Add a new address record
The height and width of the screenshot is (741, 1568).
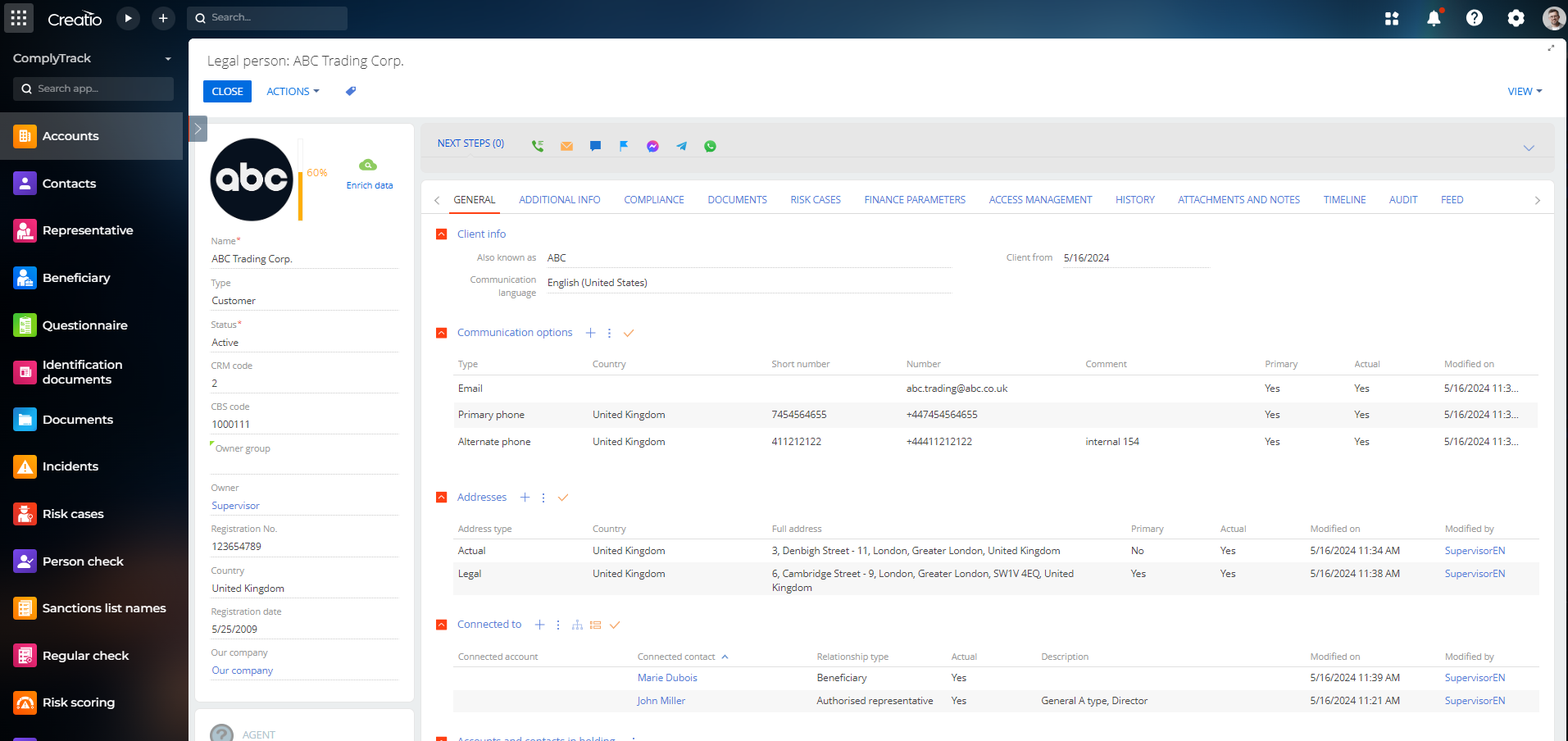[x=525, y=498]
